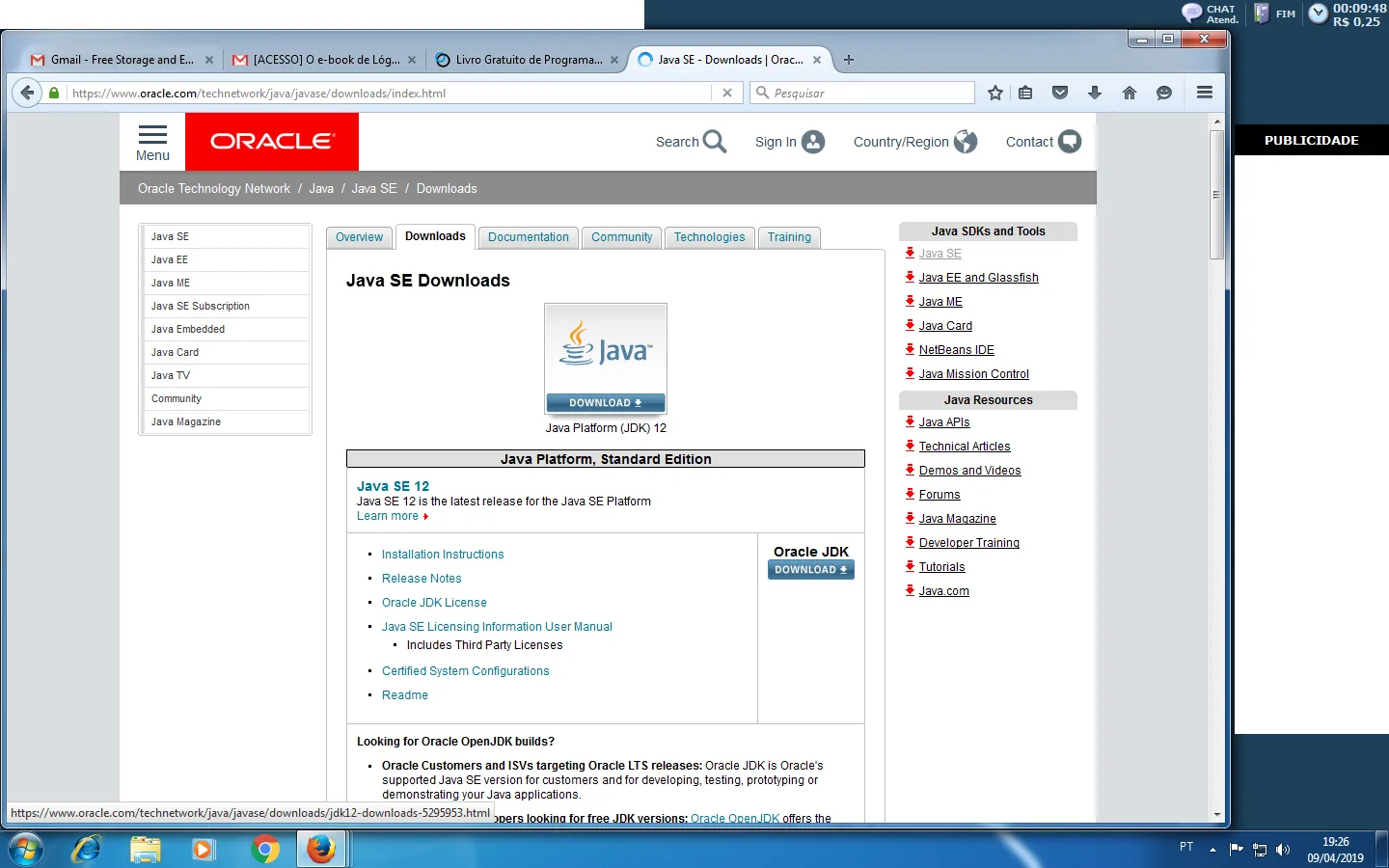The height and width of the screenshot is (868, 1389).
Task: Click the Contact speech bubble icon
Action: (1069, 142)
